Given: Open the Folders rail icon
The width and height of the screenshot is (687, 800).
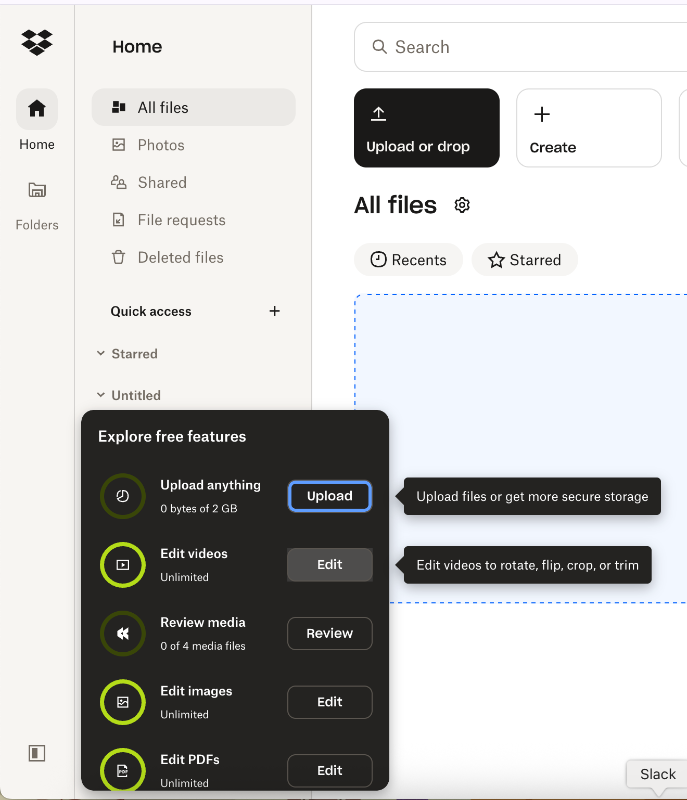Looking at the screenshot, I should pos(37,190).
